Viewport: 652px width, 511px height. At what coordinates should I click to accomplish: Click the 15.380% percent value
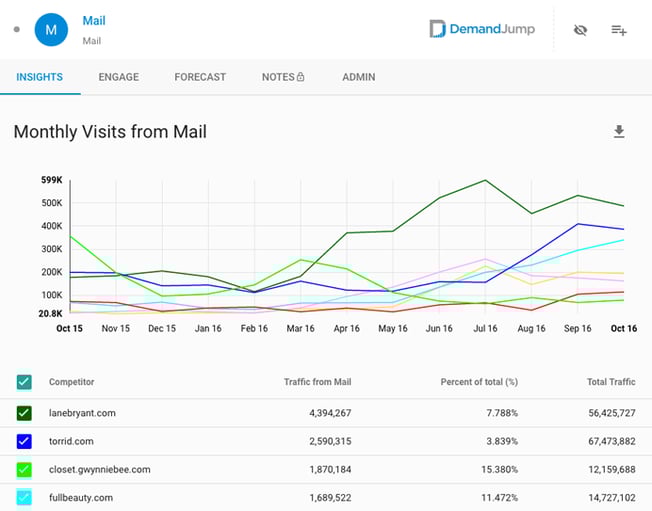(499, 469)
